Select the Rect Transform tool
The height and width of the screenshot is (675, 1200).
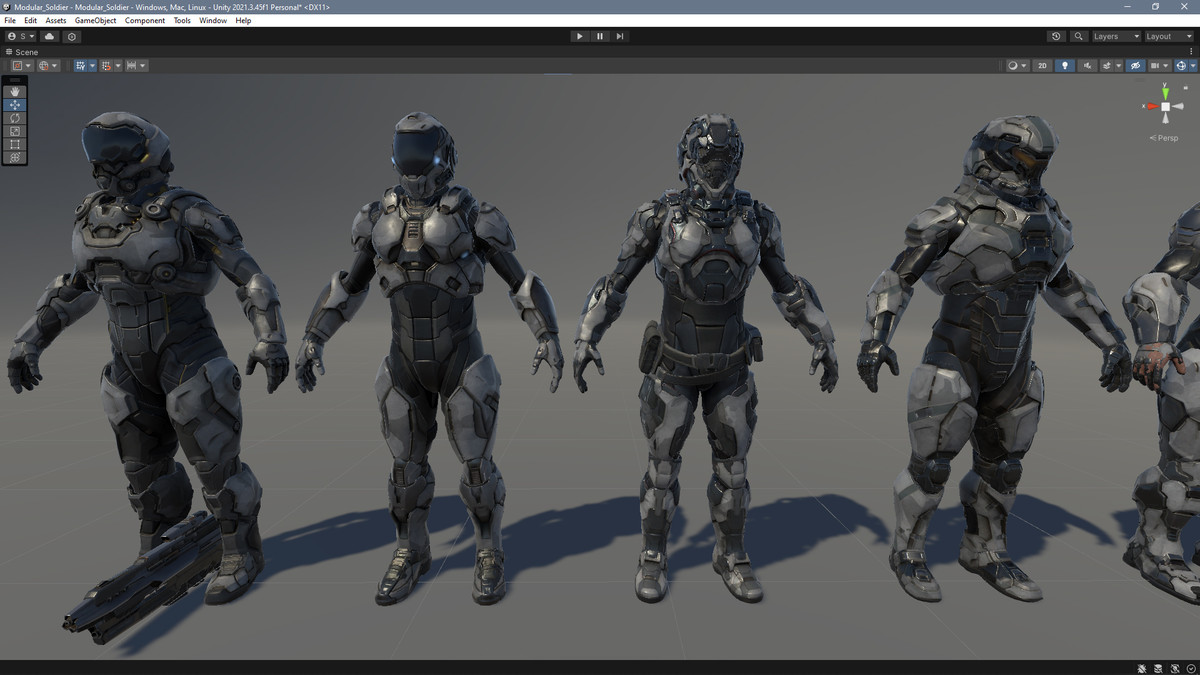15,144
